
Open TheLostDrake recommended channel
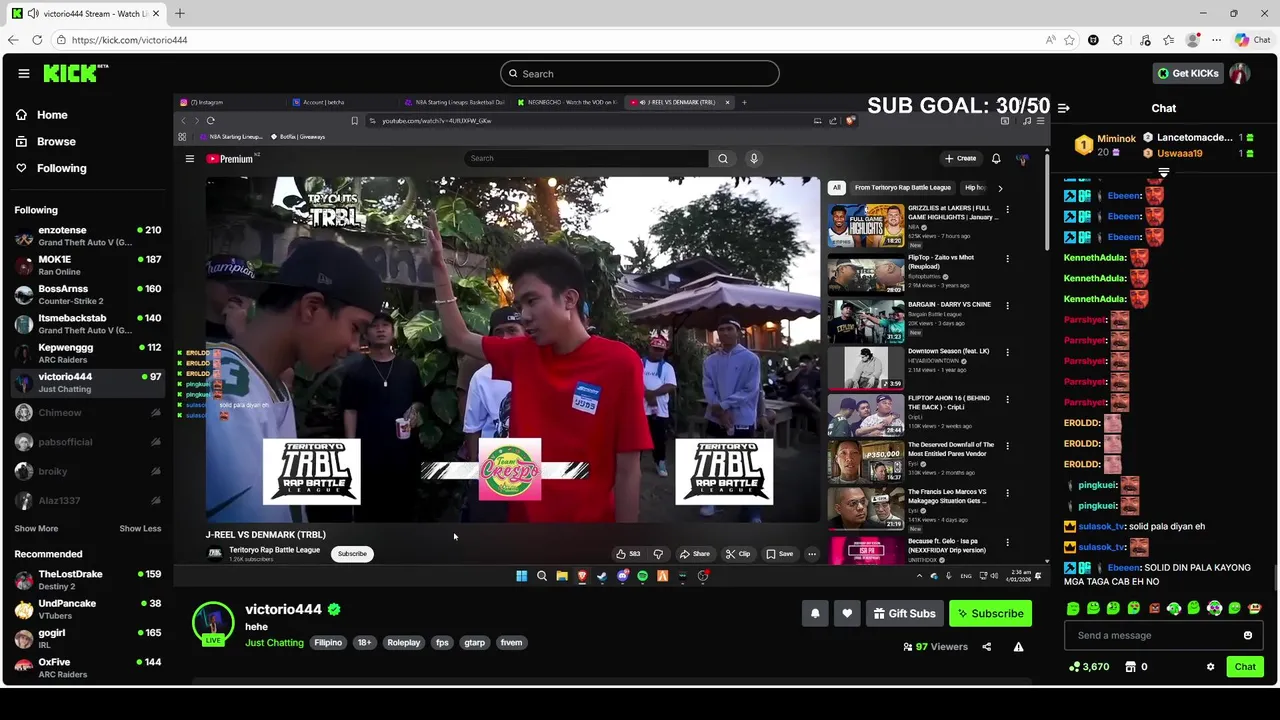(x=87, y=580)
